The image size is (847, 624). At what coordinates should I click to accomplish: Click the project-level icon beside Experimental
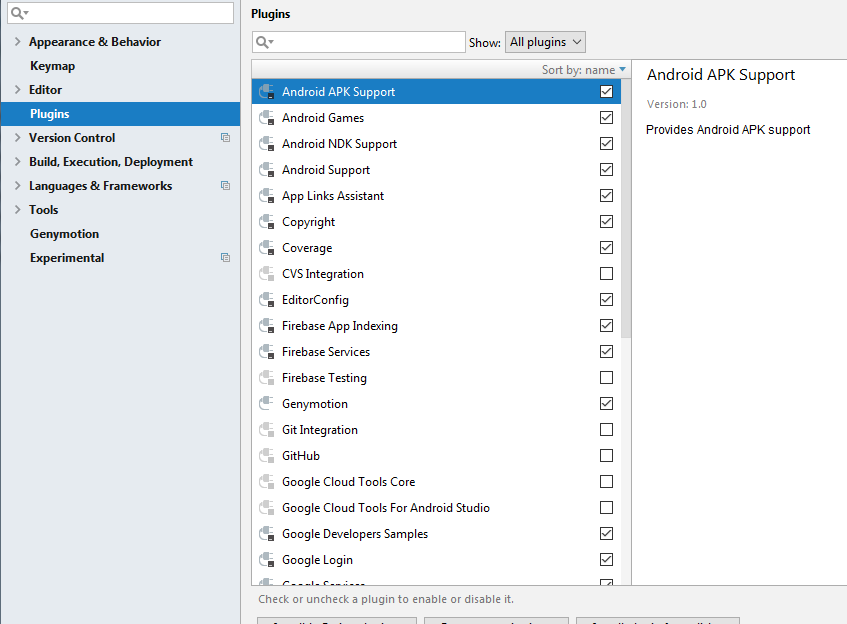225,258
